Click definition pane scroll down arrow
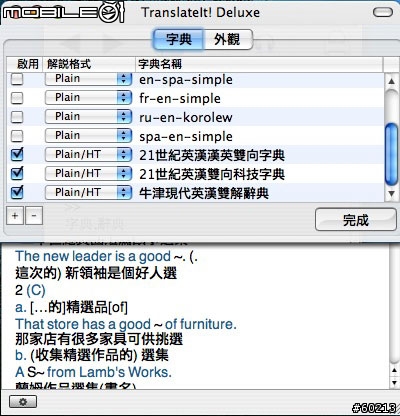Image resolution: width=400 pixels, height=416 pixels. point(394,382)
